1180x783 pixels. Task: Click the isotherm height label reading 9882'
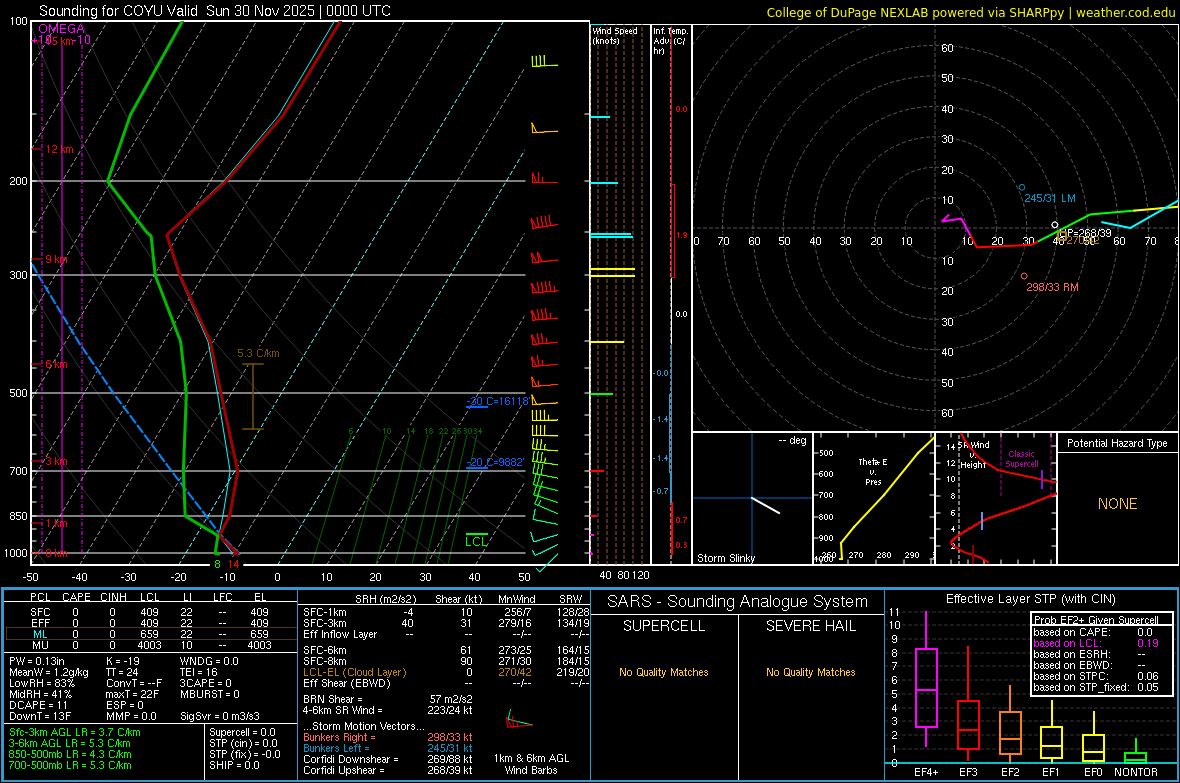(x=496, y=462)
